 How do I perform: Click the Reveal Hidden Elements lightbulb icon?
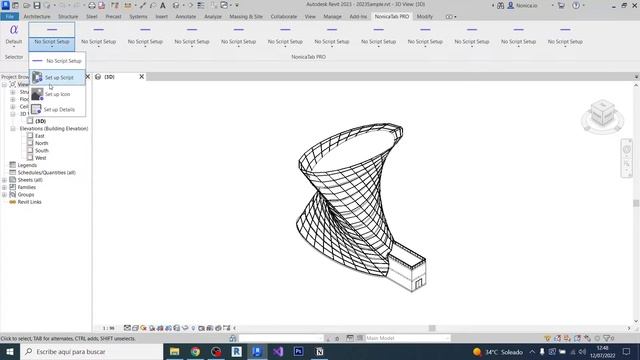[193, 328]
